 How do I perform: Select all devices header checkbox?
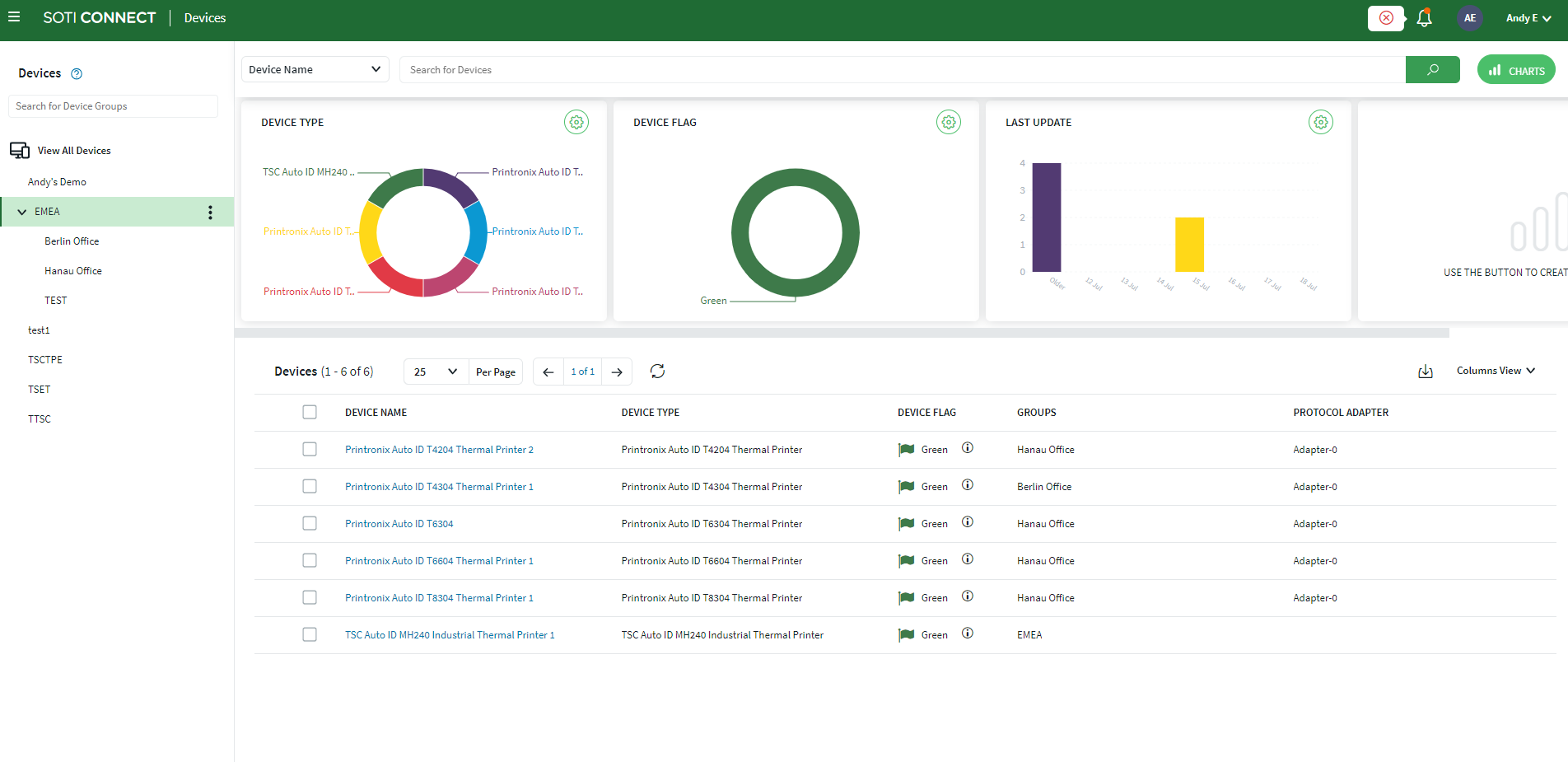(x=310, y=412)
